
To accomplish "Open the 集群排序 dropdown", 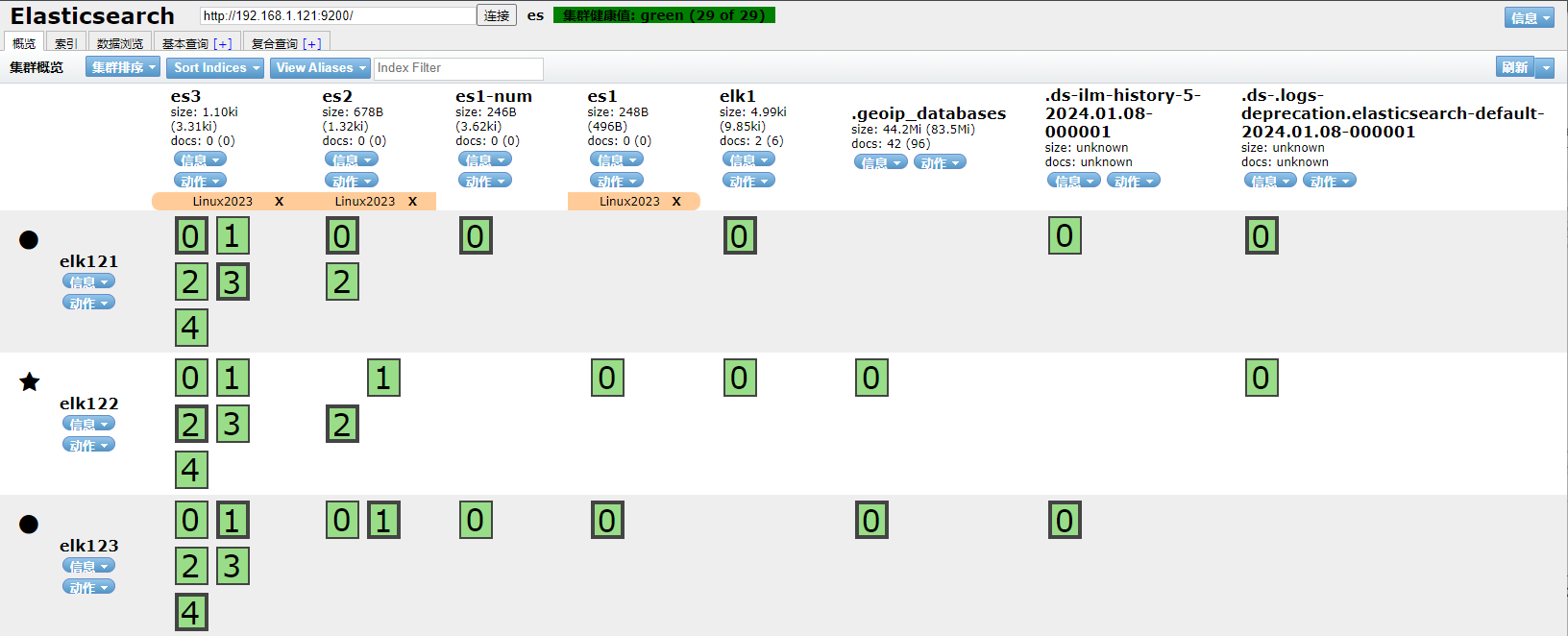I will point(123,68).
